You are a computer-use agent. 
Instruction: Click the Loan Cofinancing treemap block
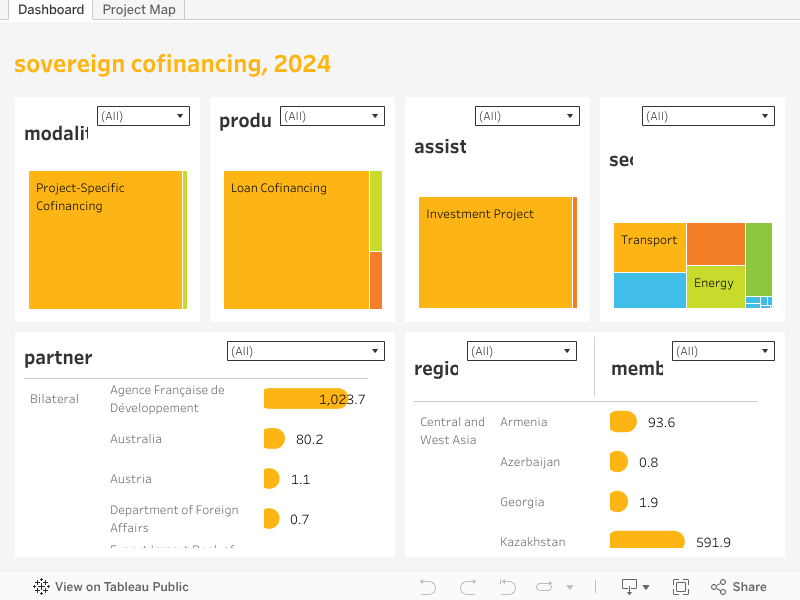[x=295, y=240]
